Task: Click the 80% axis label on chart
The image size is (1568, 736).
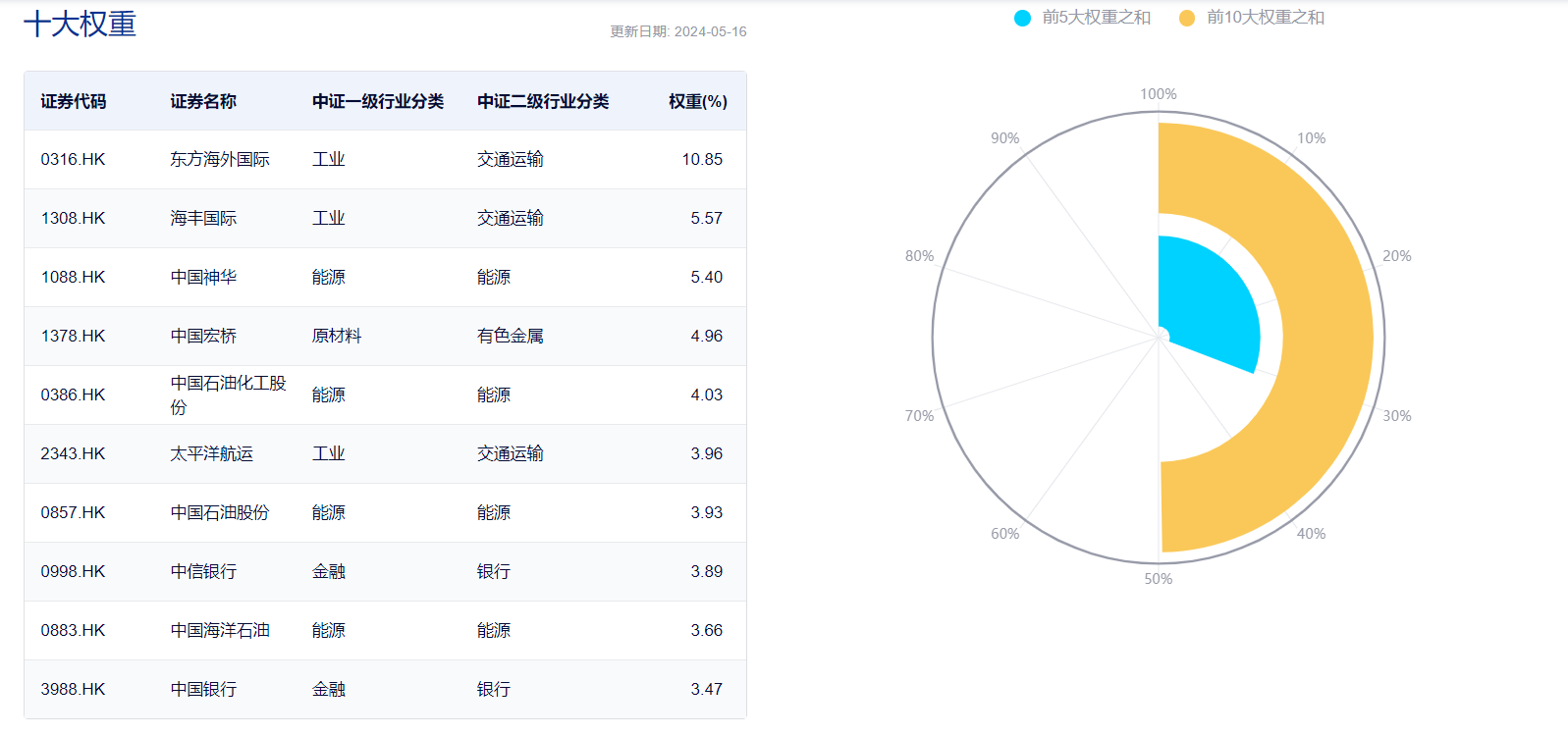Action: click(920, 256)
